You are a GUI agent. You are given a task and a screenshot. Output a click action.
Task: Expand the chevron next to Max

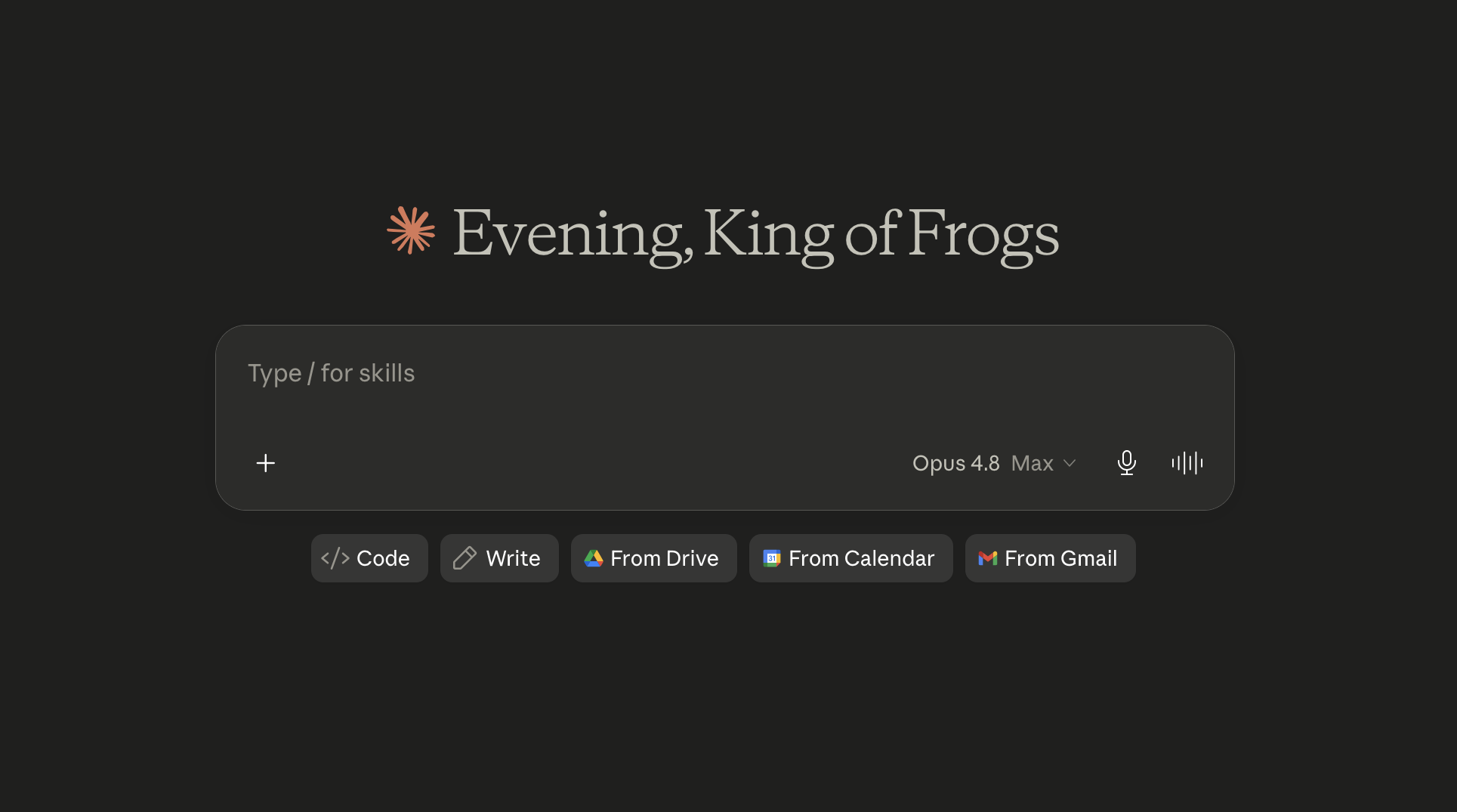tap(1070, 463)
